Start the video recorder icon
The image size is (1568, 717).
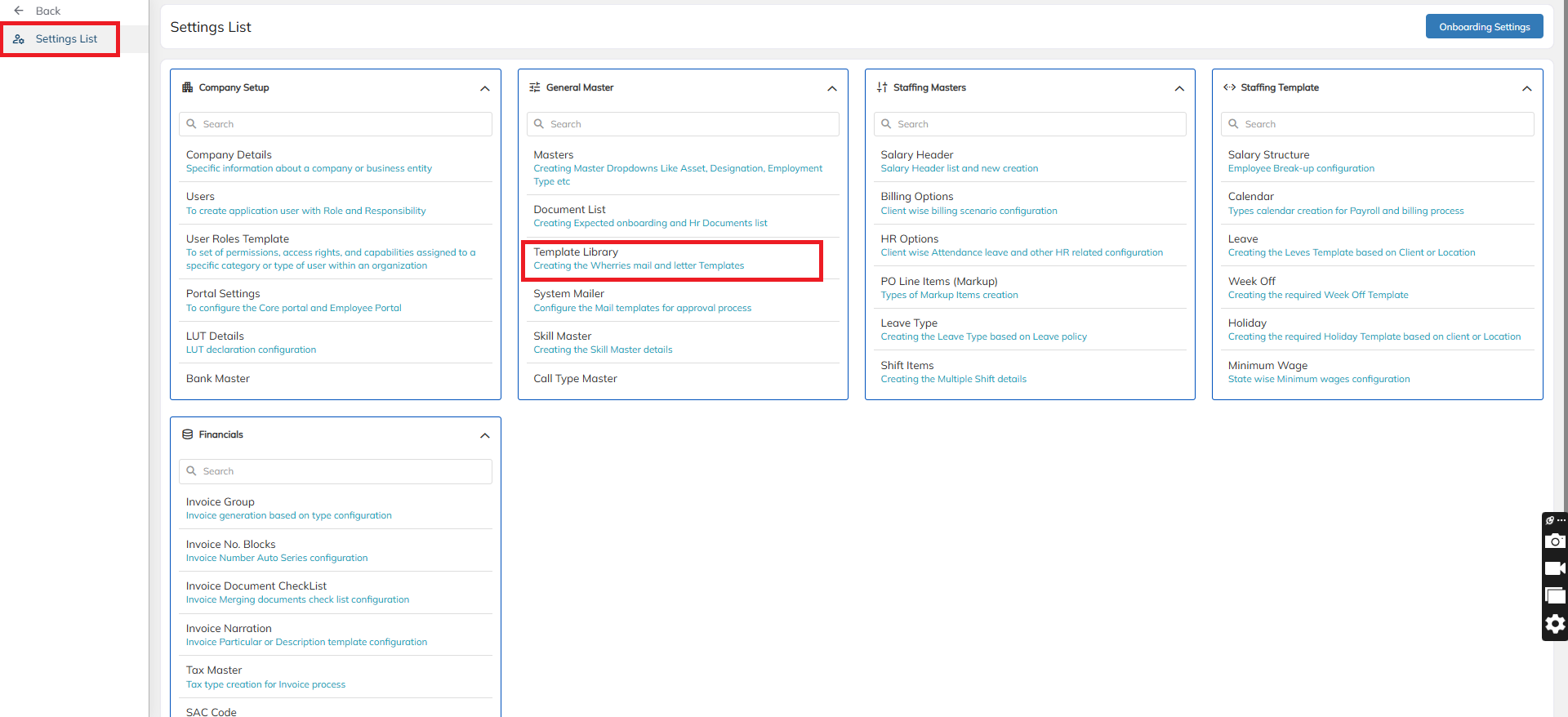[x=1555, y=568]
